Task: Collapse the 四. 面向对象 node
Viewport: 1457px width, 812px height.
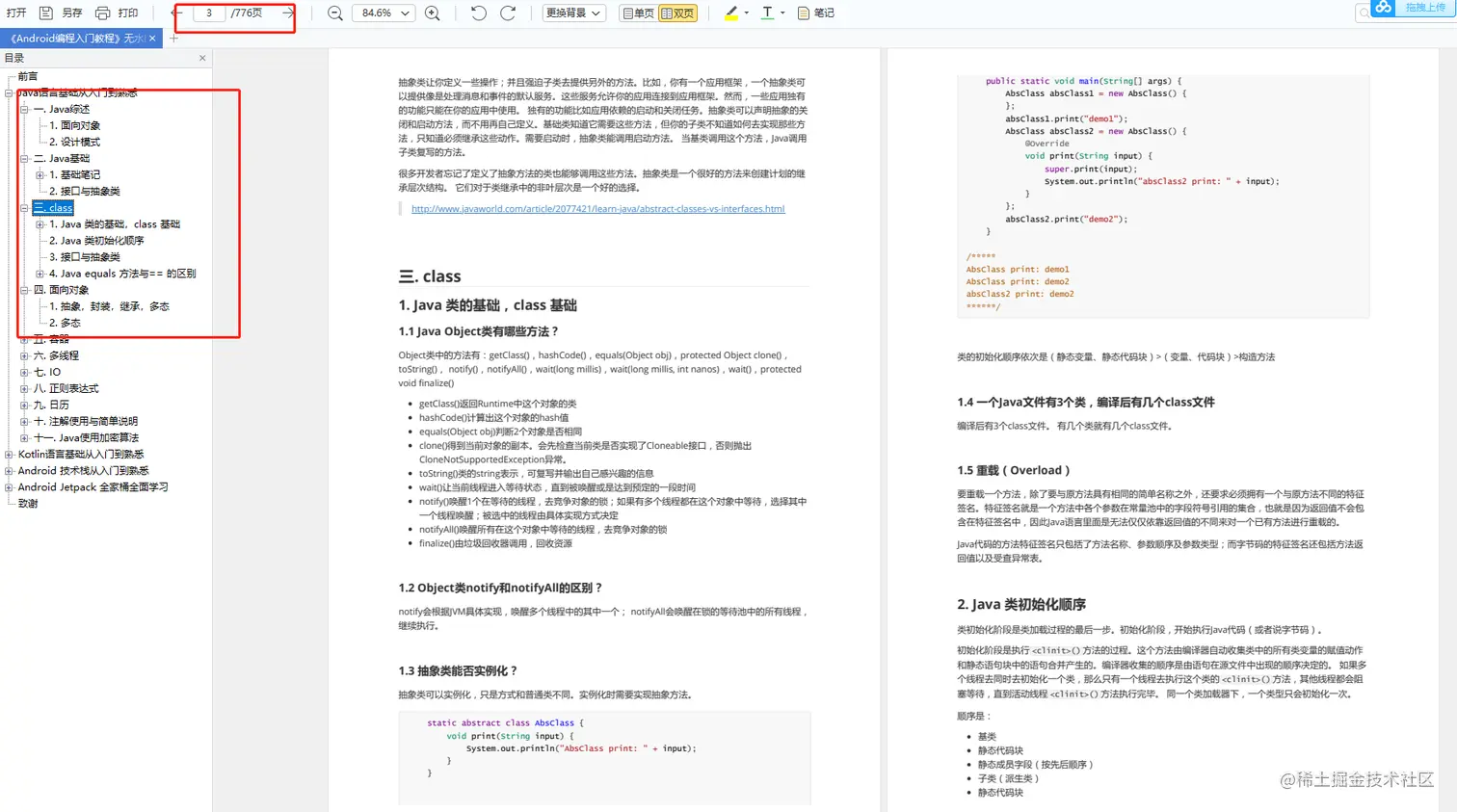Action: point(24,290)
